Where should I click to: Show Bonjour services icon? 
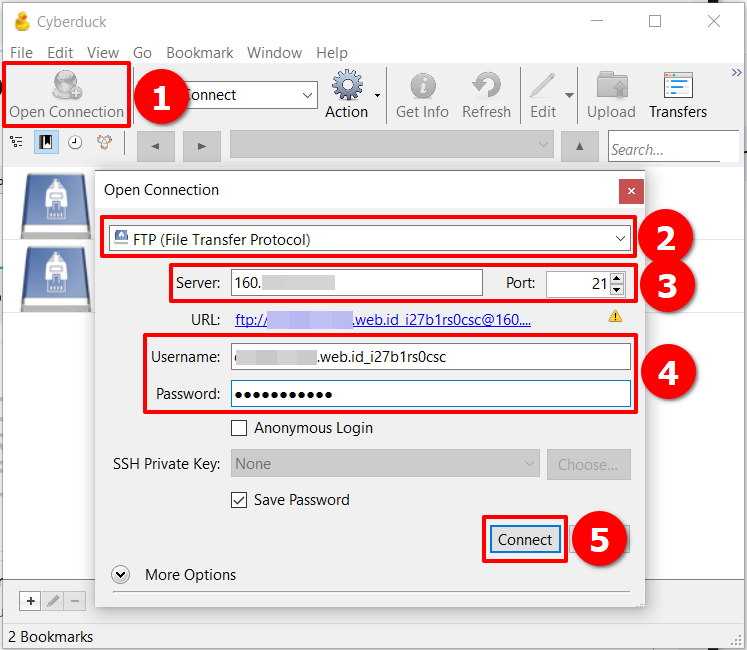[x=104, y=142]
